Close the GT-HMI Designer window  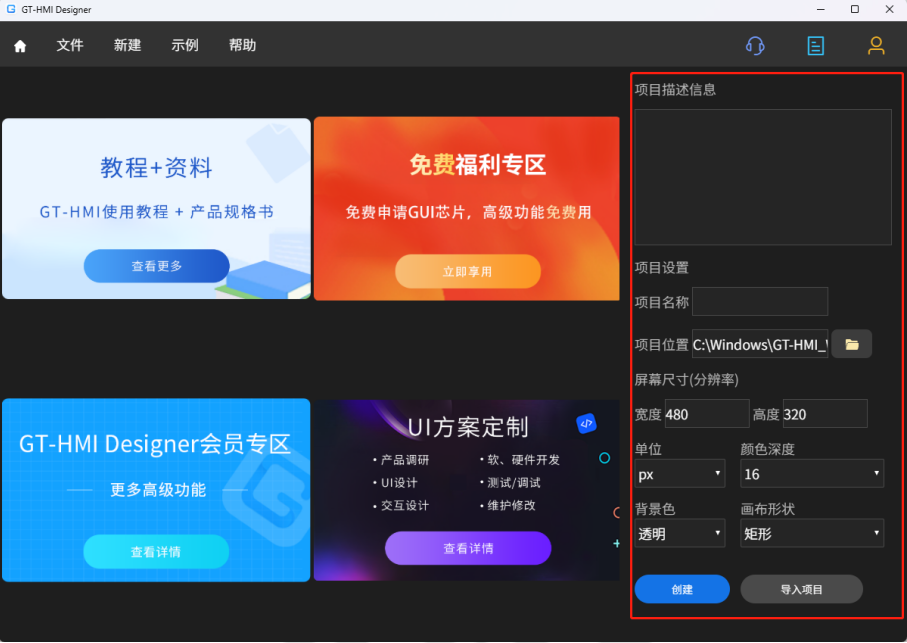(x=889, y=9)
